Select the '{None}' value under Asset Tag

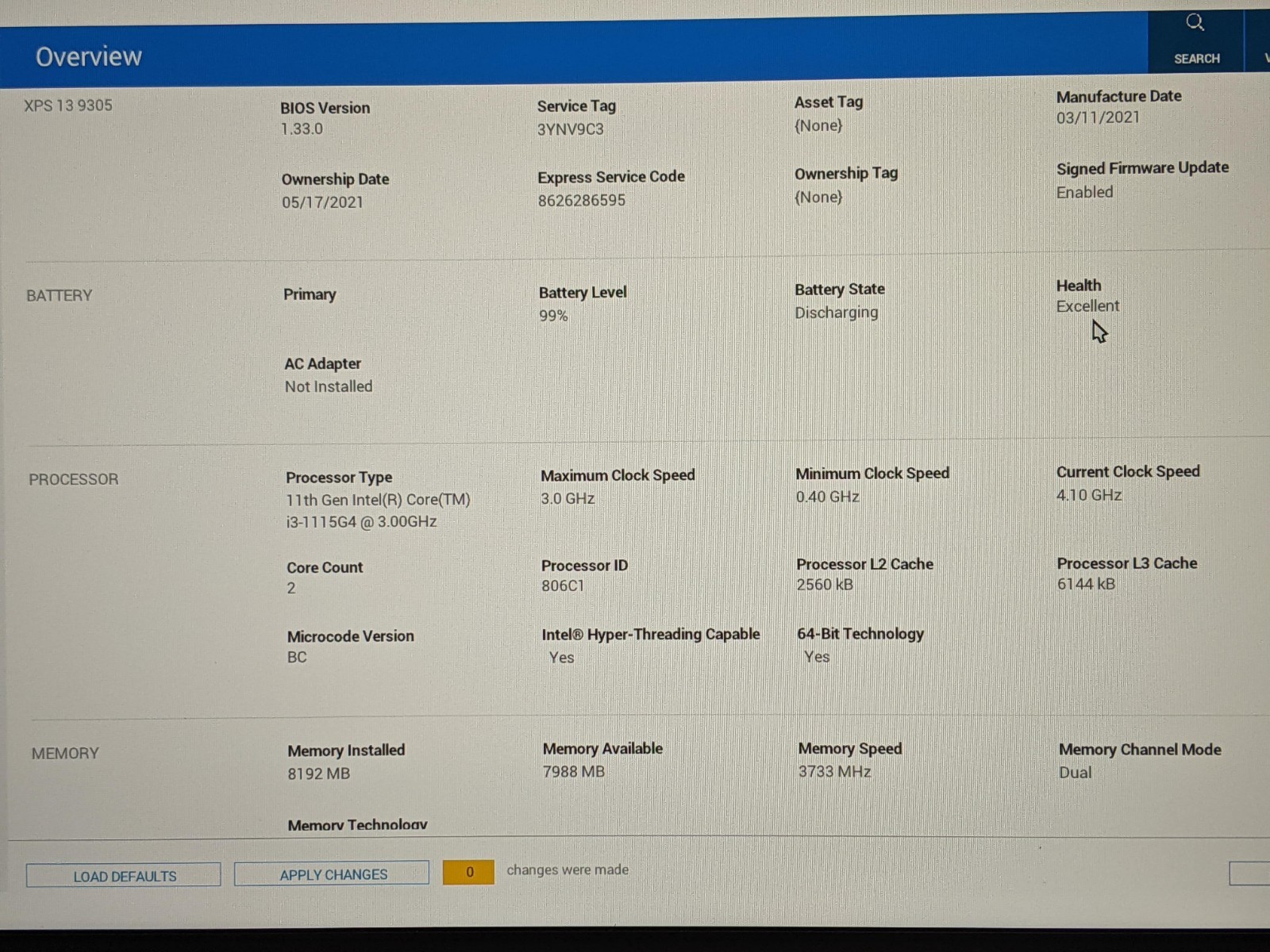click(x=818, y=125)
